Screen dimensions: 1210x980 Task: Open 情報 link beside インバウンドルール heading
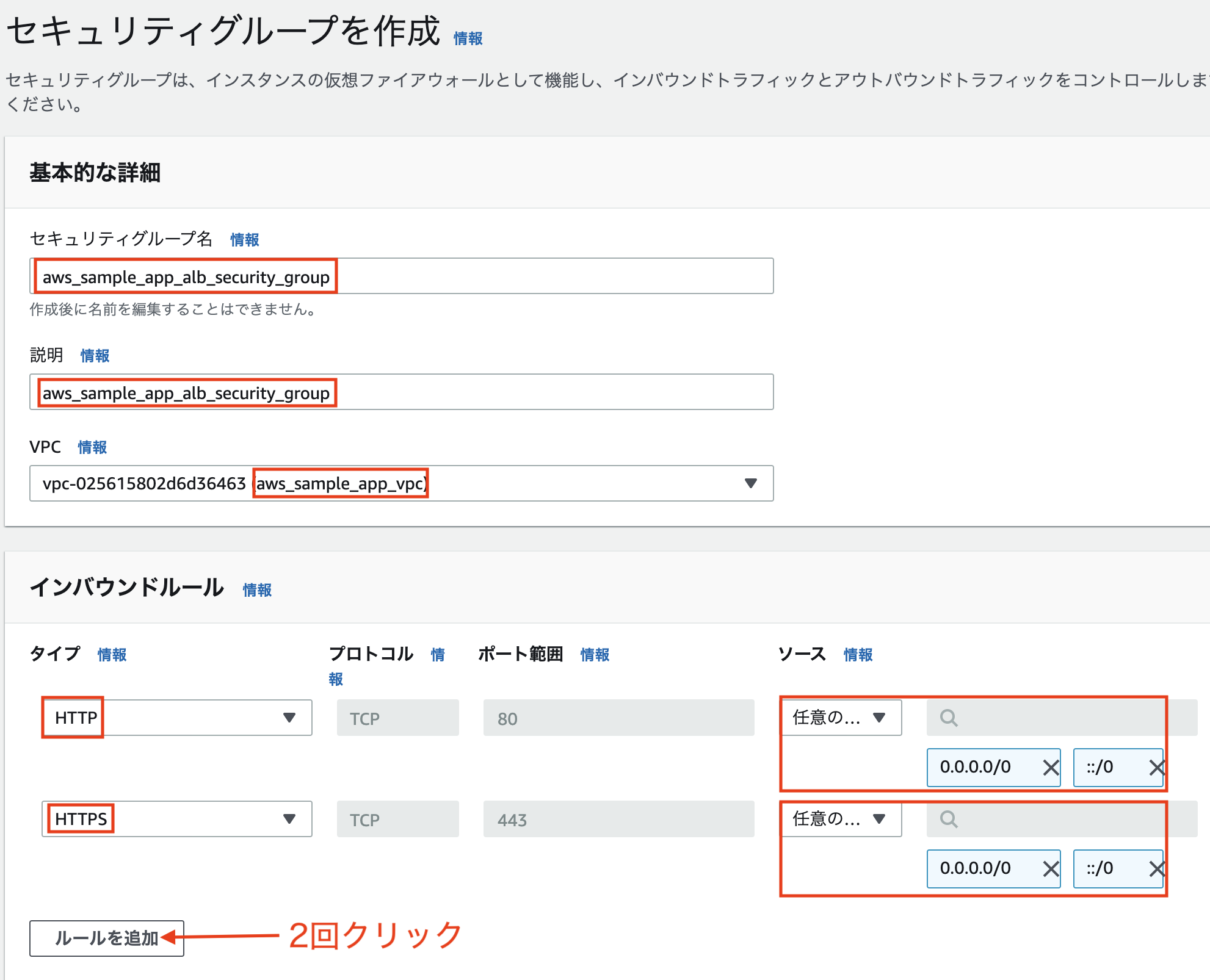click(x=257, y=590)
